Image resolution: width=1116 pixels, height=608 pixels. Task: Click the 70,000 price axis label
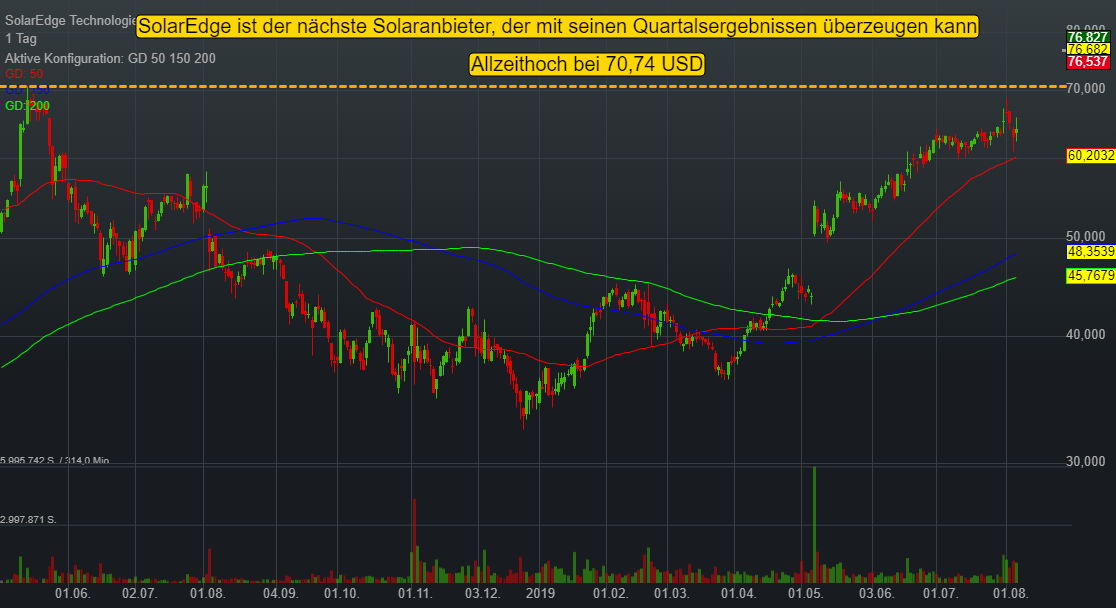point(1085,88)
